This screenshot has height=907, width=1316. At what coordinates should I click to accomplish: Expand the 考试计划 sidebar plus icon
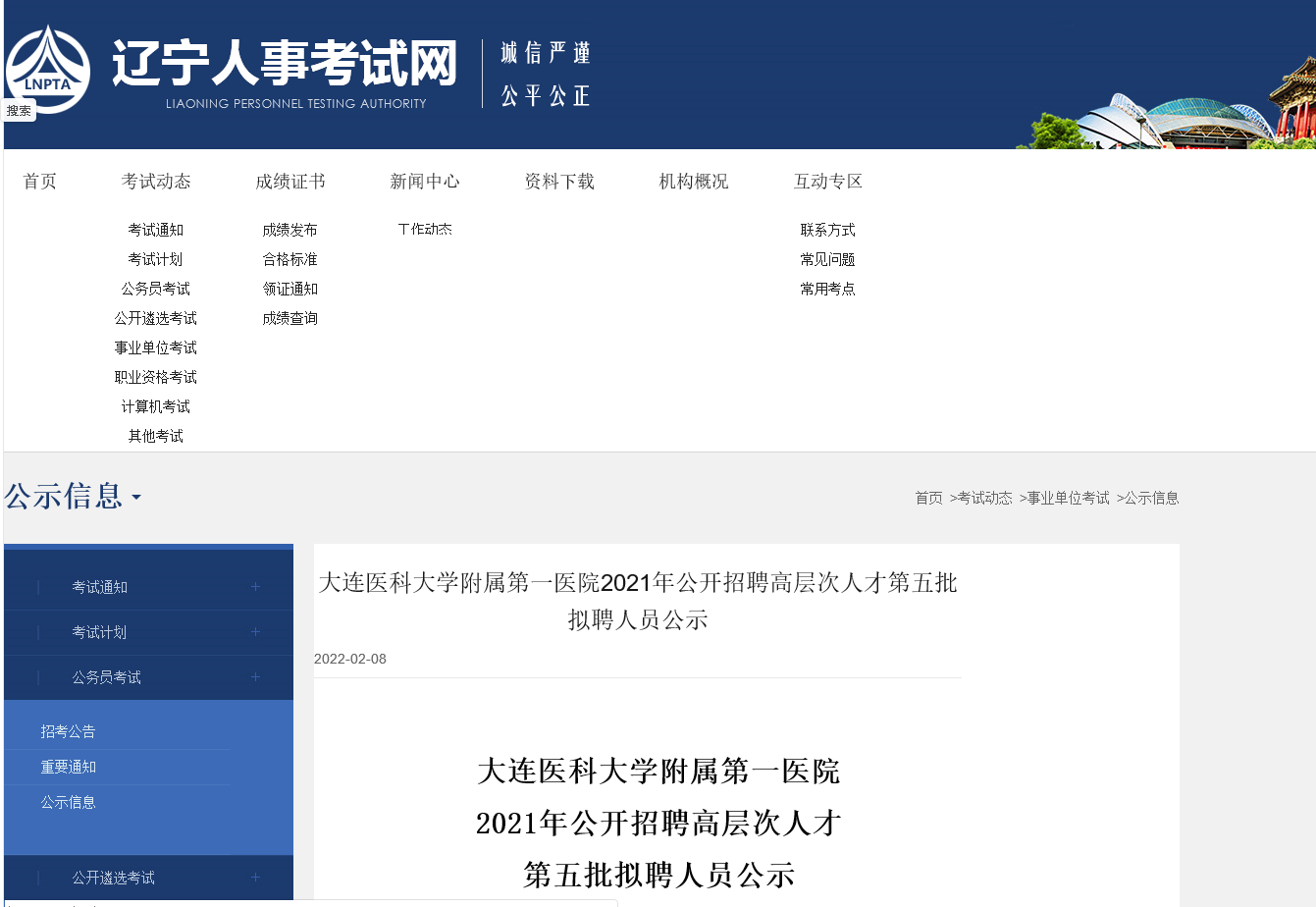[x=255, y=632]
